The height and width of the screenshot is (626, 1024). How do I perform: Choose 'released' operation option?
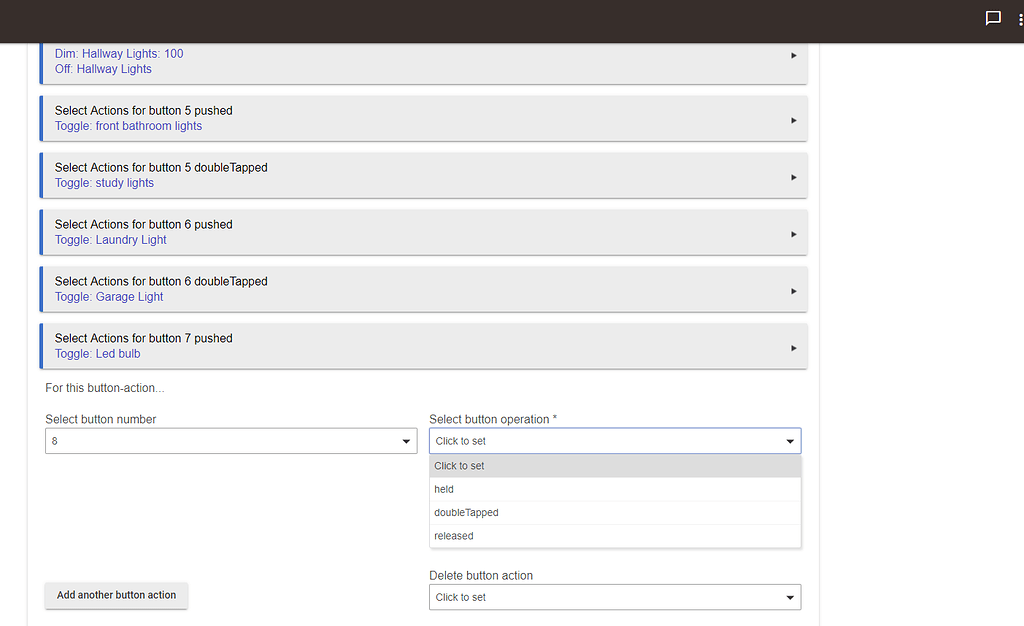[x=615, y=536]
